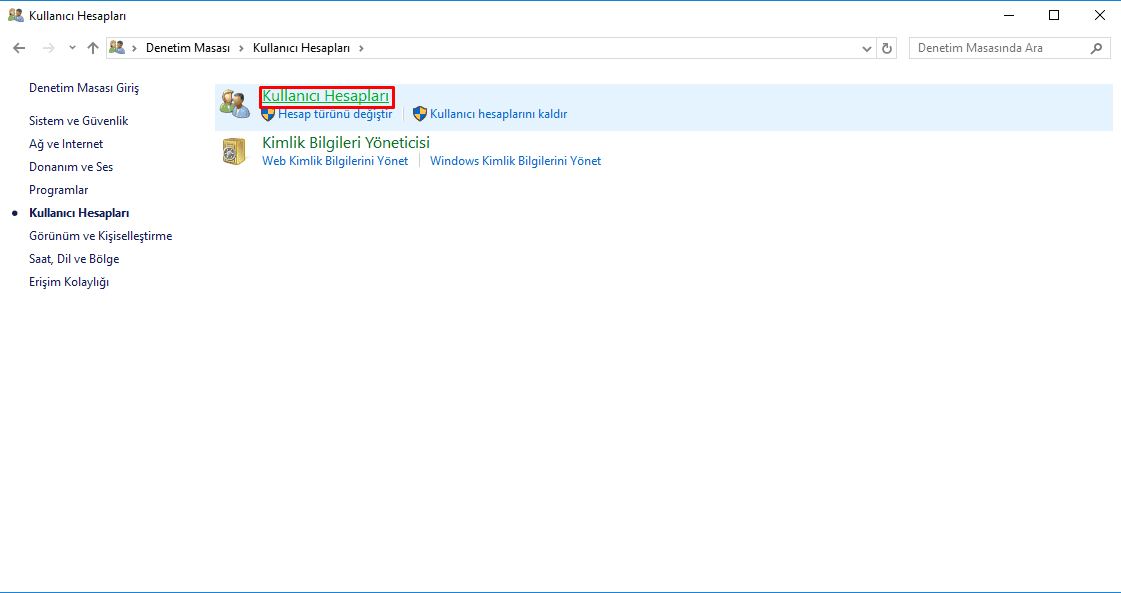Click the Kimlik Bilgileri Yöneticisi safe icon
The height and width of the screenshot is (593, 1121).
point(234,152)
